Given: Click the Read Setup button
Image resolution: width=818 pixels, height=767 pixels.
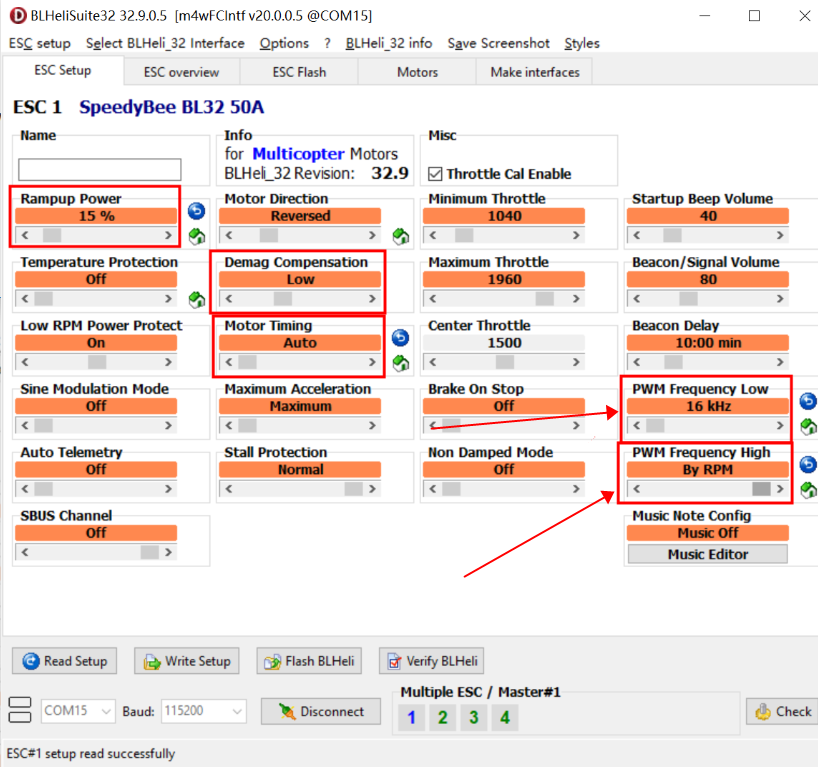Looking at the screenshot, I should coord(65,661).
